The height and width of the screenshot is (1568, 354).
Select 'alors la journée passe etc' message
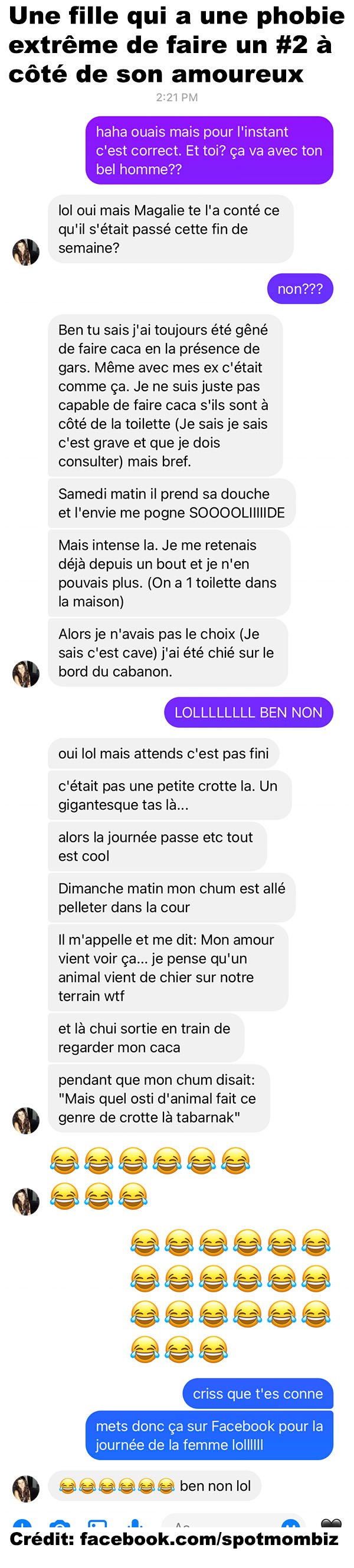157,846
